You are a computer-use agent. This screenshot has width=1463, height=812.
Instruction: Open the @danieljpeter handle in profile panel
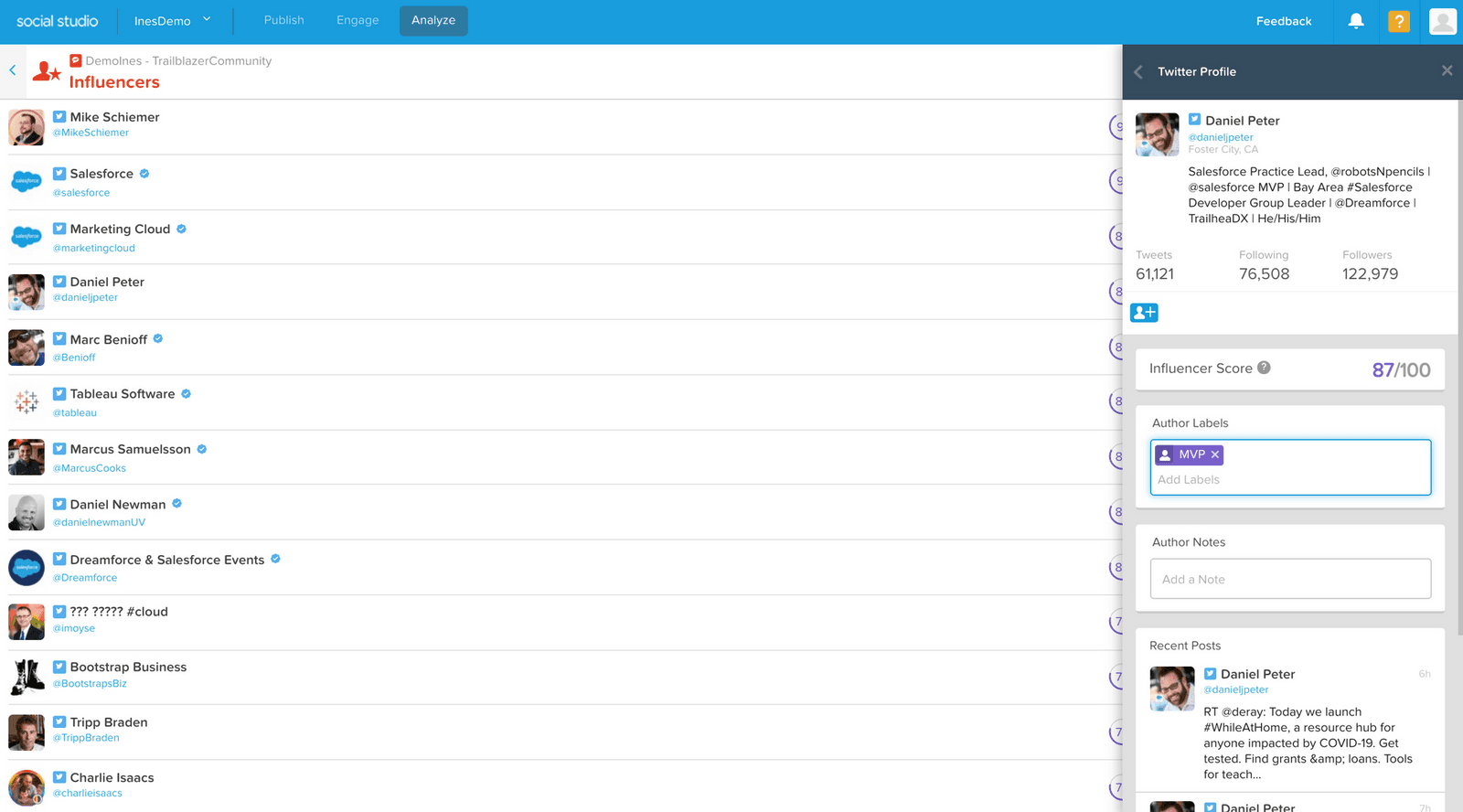(x=1220, y=137)
